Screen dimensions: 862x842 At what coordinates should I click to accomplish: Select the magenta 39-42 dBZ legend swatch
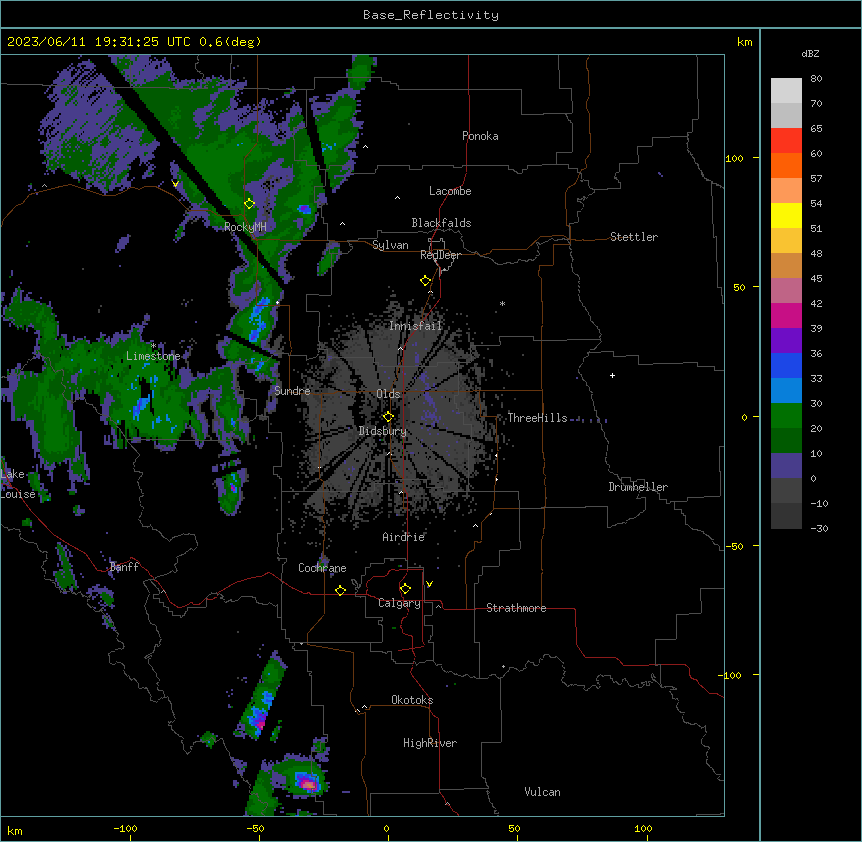click(x=786, y=315)
